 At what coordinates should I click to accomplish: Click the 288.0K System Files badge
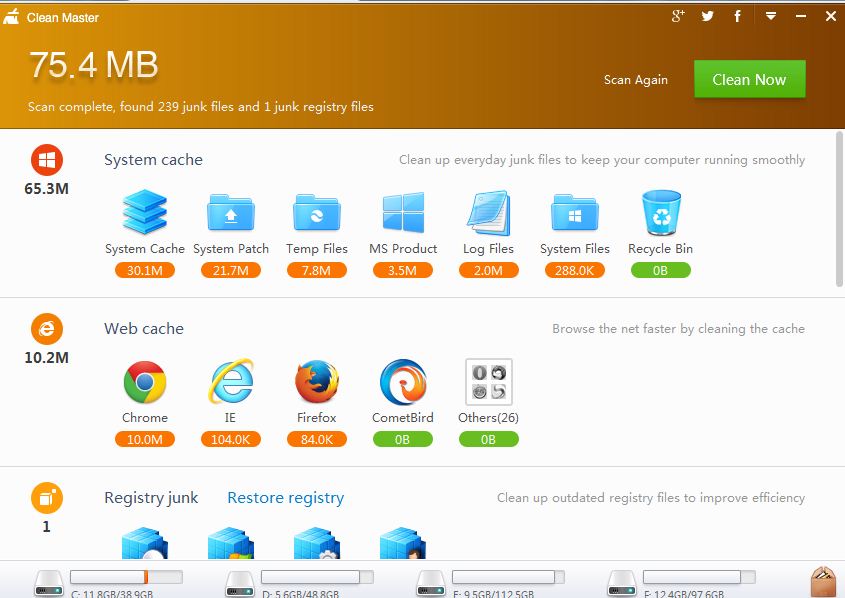574,270
